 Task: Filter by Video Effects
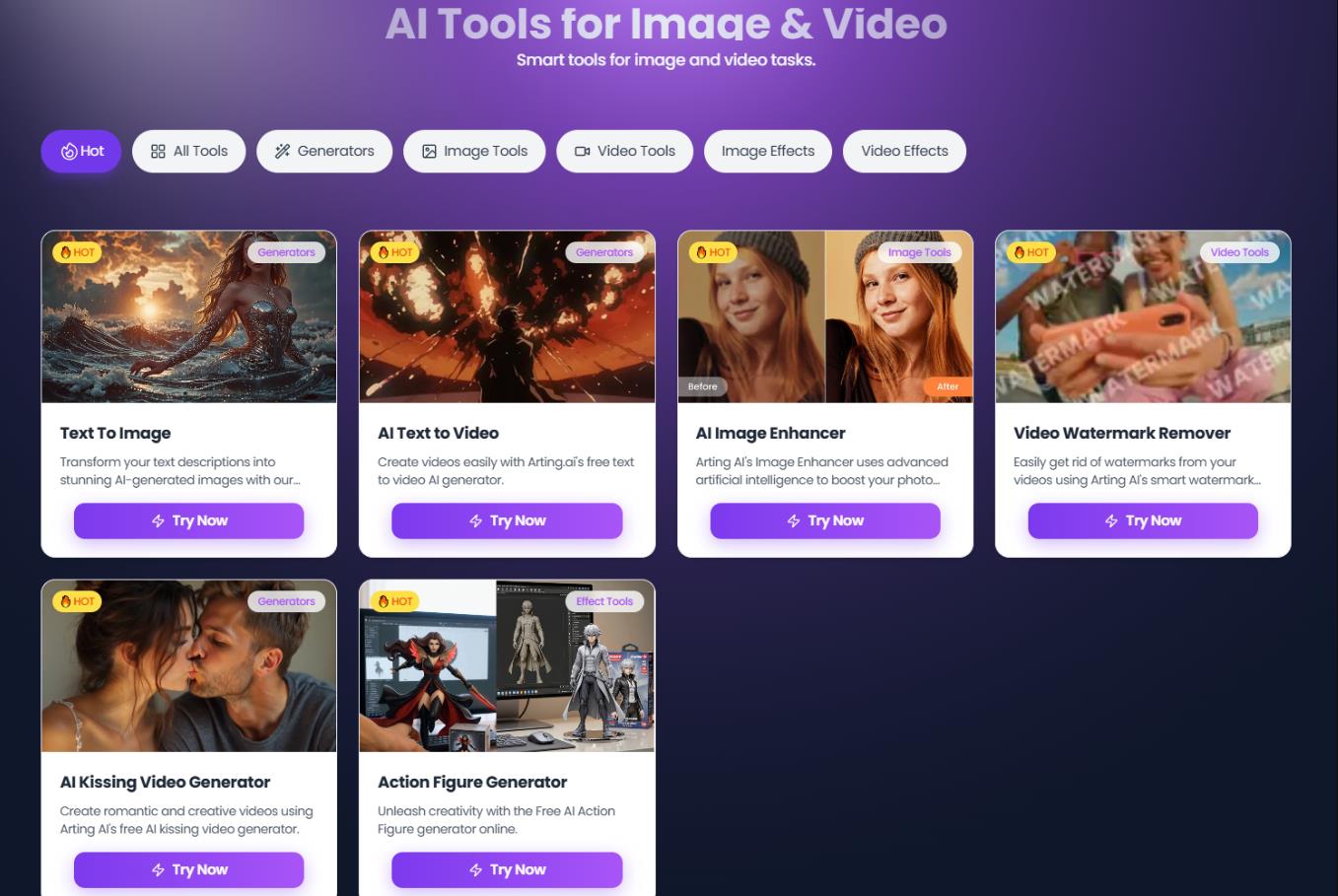click(x=904, y=151)
